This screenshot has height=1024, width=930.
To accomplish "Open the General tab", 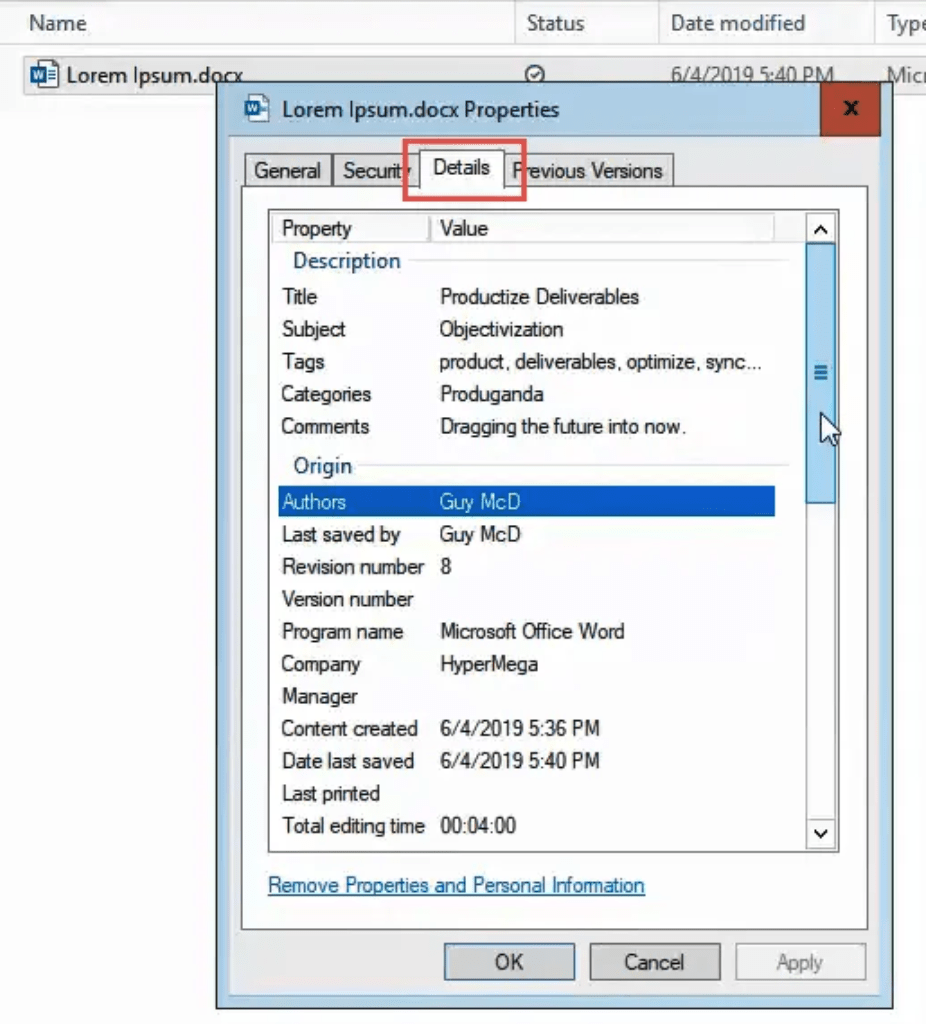I will click(288, 170).
